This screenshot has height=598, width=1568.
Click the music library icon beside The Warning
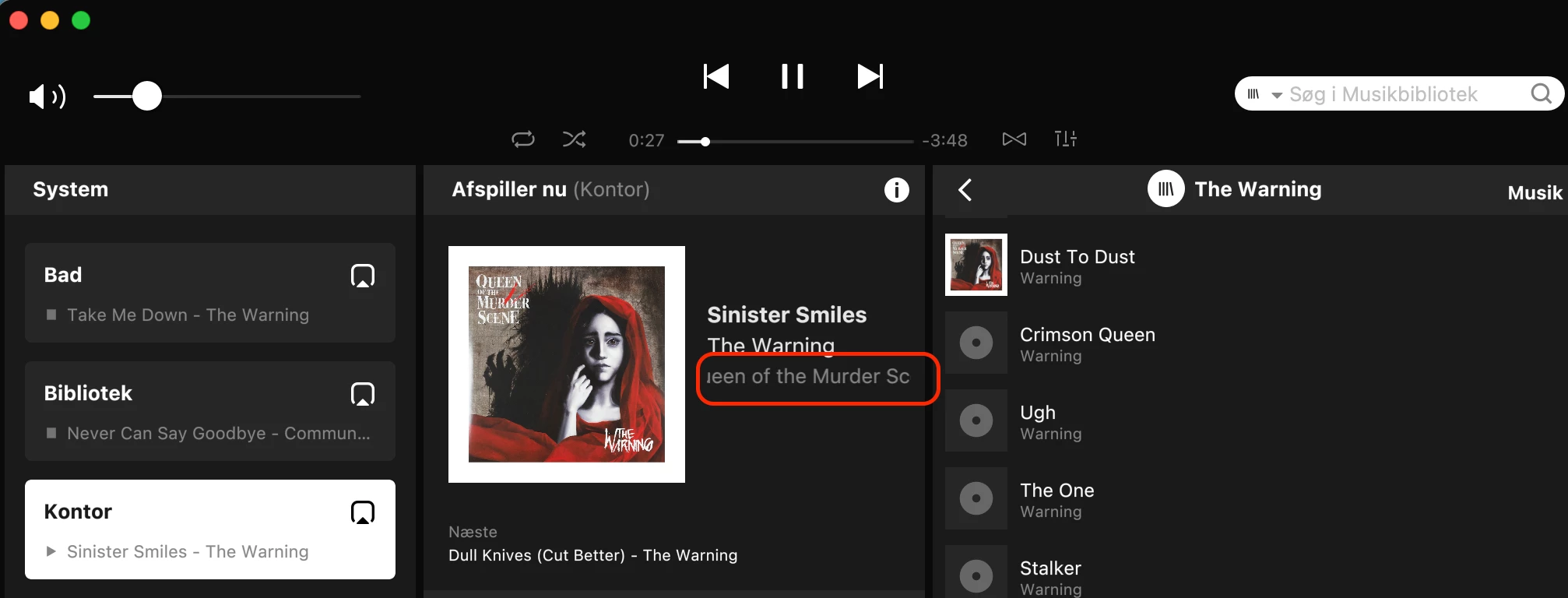coord(1166,189)
